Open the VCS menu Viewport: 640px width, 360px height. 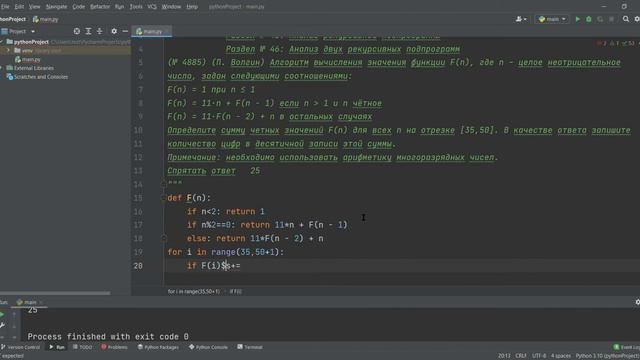(x=152, y=7)
